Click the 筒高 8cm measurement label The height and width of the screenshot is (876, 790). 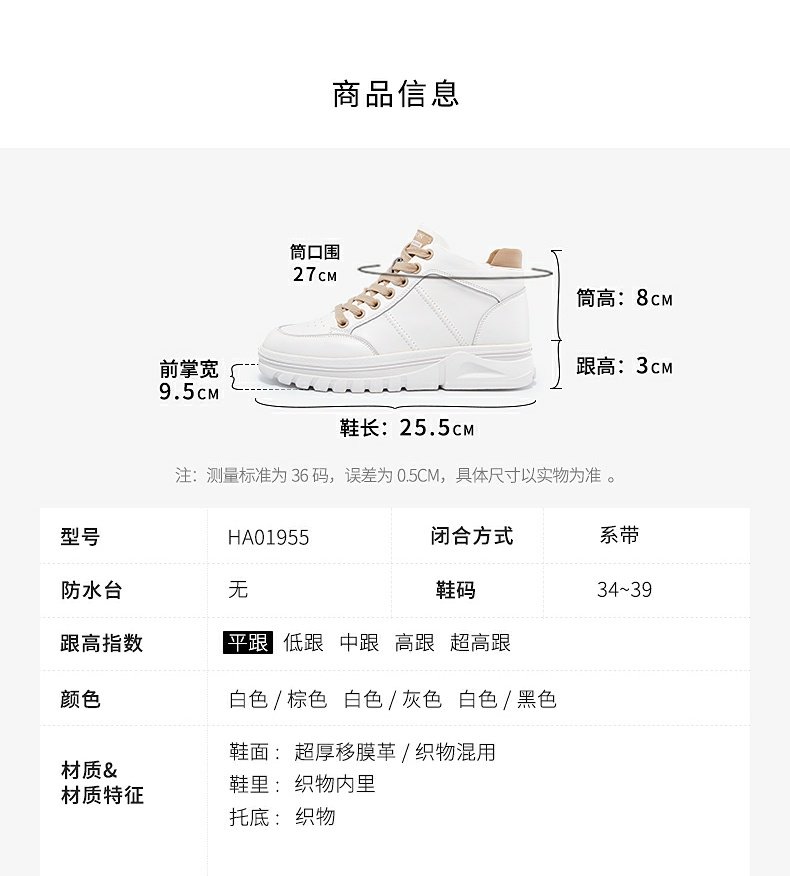[x=624, y=298]
